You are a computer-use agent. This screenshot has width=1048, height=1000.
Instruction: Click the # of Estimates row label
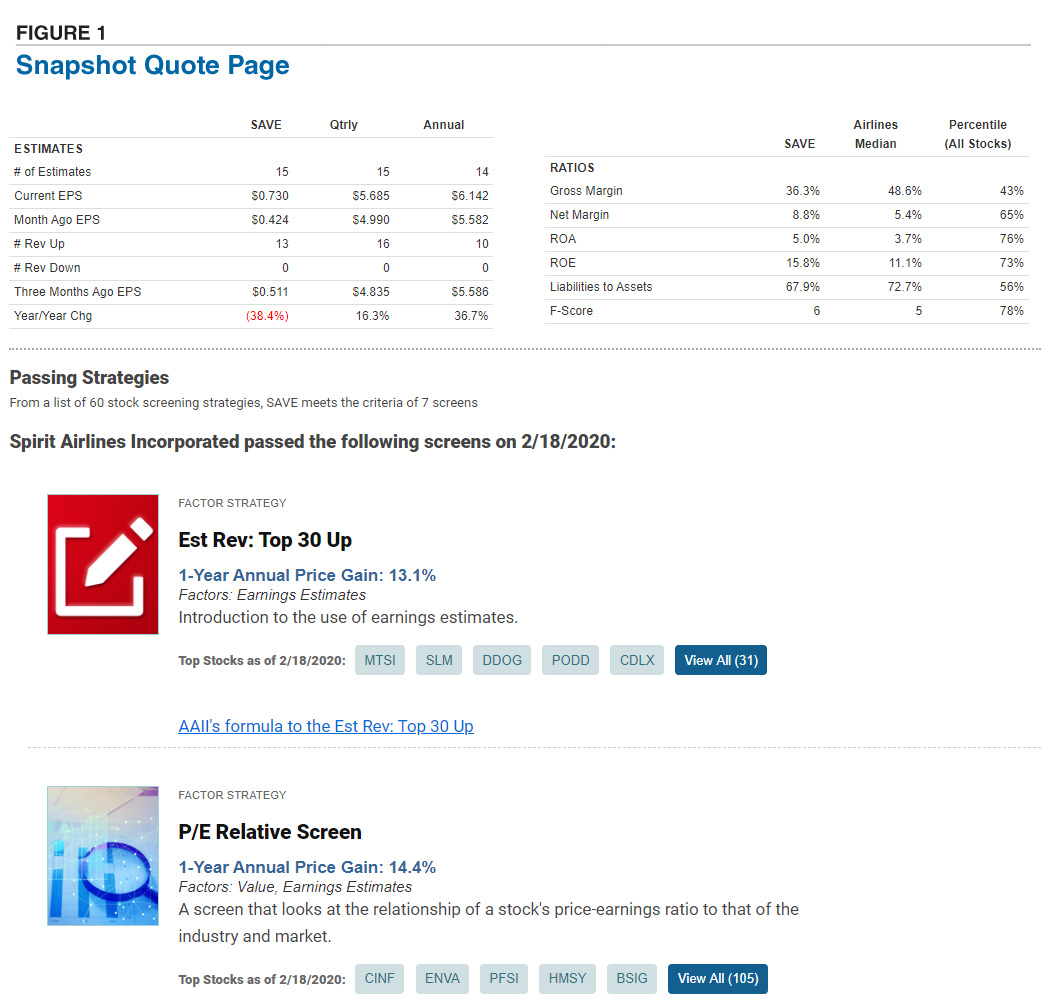click(52, 172)
